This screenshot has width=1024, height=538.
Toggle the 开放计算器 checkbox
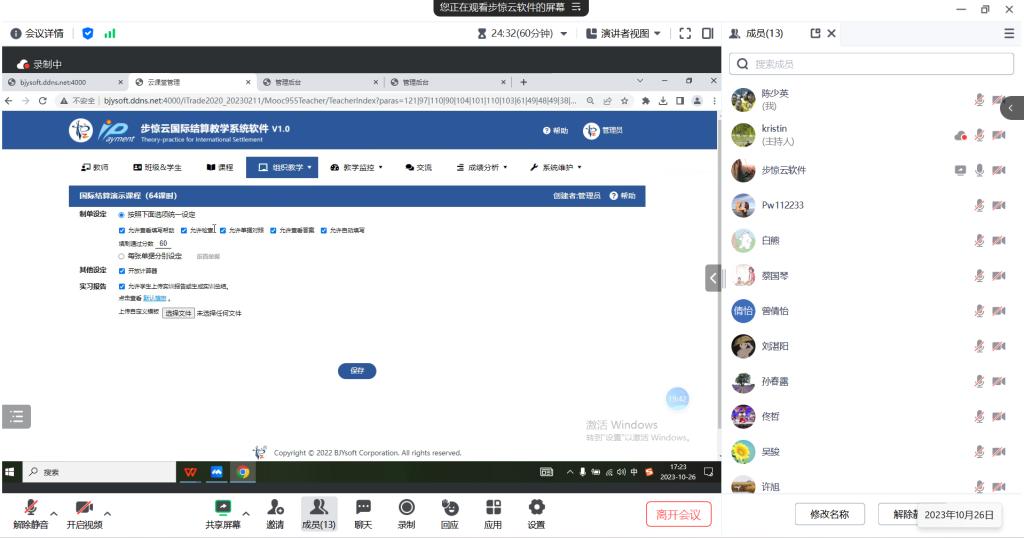122,271
